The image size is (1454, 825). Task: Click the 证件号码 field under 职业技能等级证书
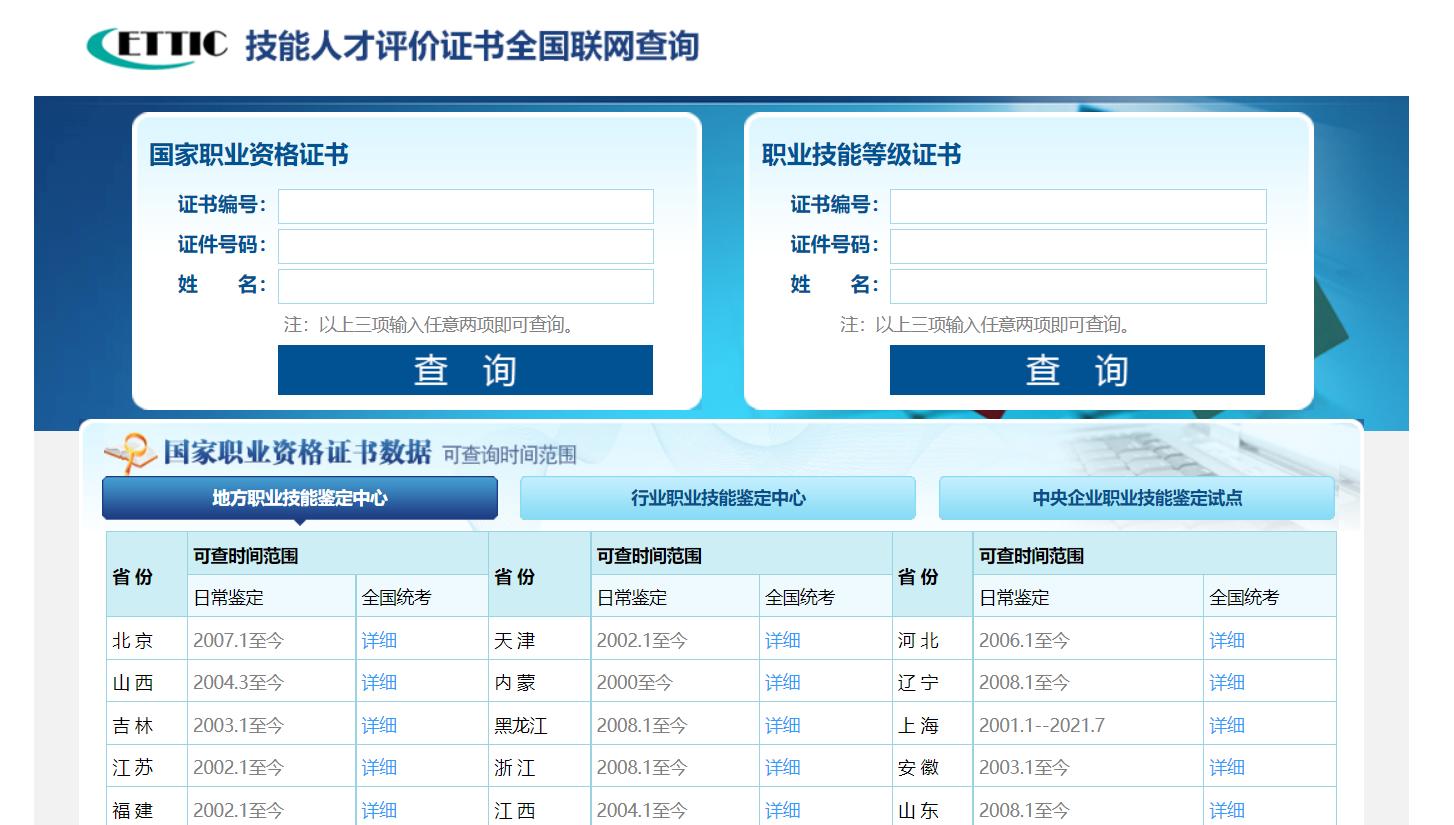point(1078,246)
